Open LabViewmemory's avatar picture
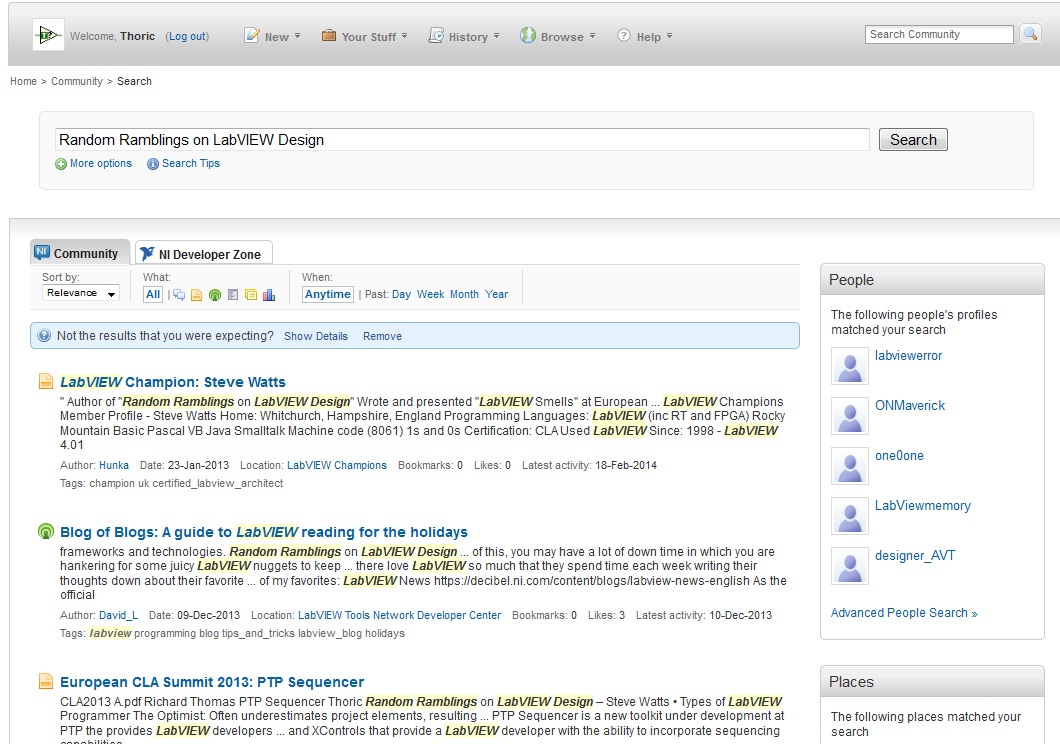The image size is (1060, 744). 850,516
